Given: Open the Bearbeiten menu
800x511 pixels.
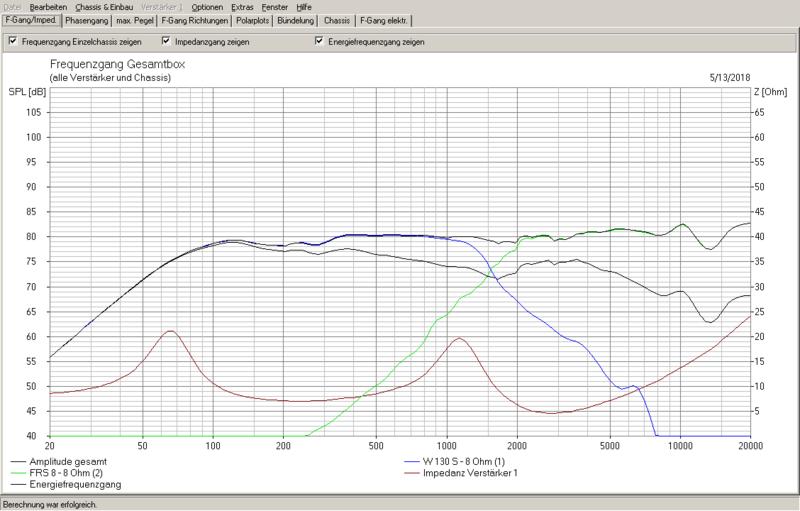Looking at the screenshot, I should [49, 7].
